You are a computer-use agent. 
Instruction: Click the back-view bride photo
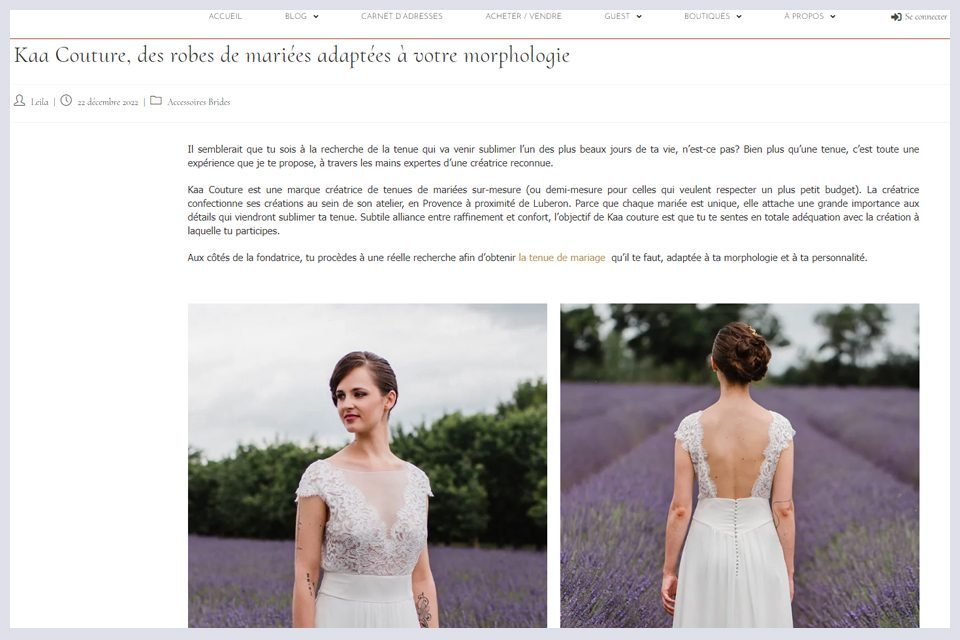pos(740,470)
